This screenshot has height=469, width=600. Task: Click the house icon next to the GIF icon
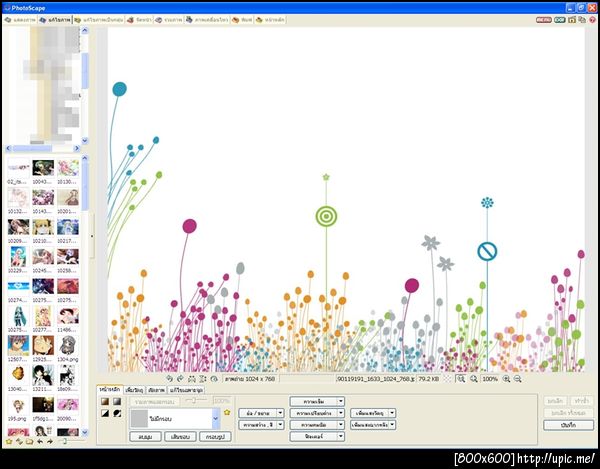point(572,20)
